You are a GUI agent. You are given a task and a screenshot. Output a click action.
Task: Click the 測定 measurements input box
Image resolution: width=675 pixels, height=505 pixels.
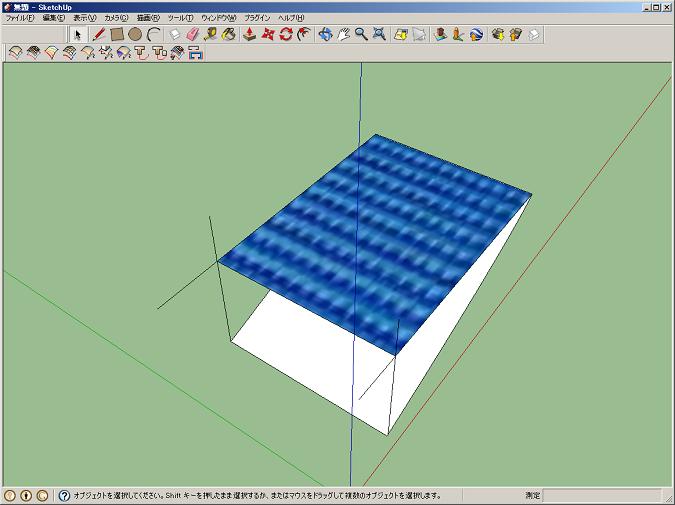click(600, 495)
